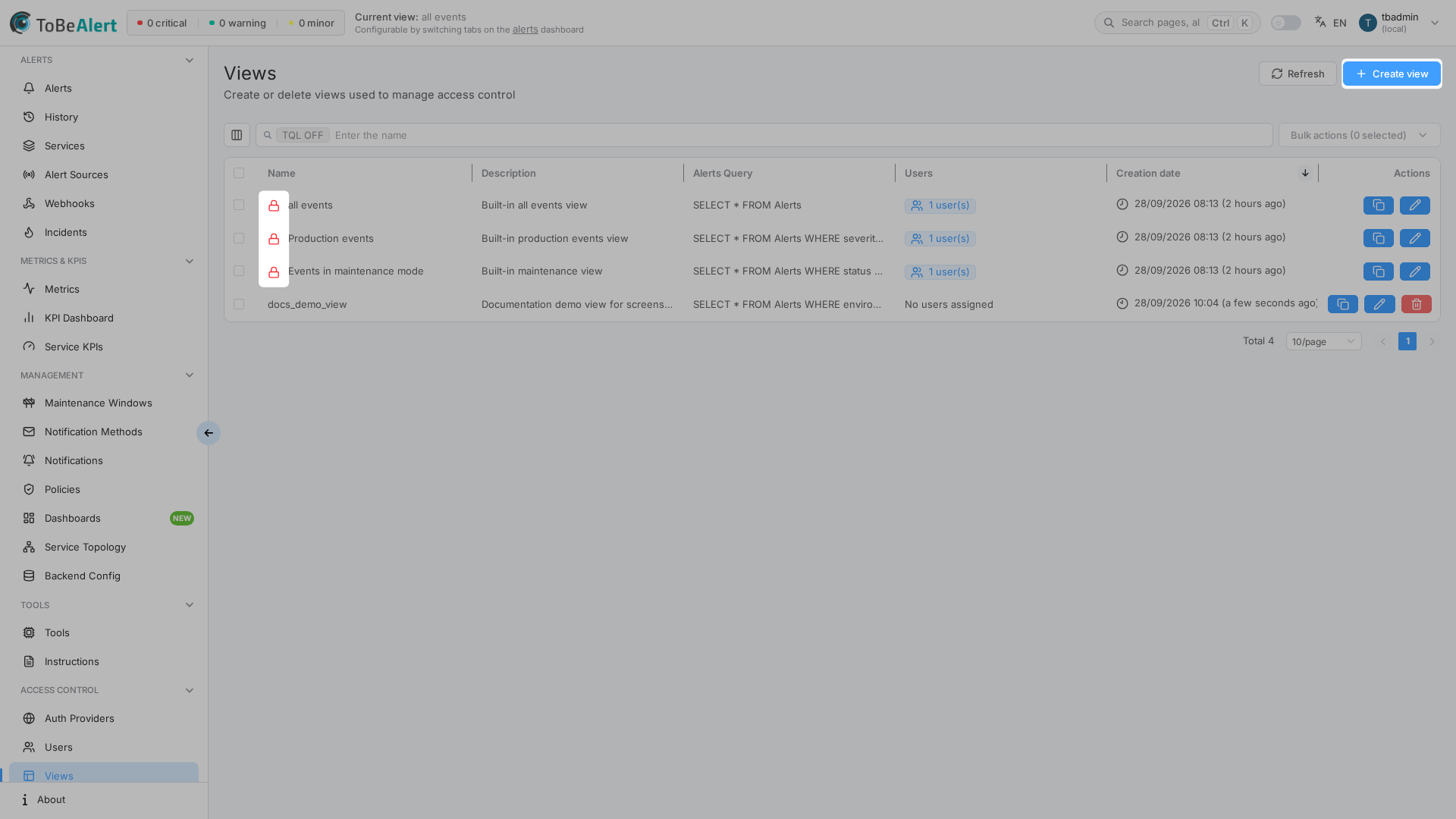Toggle the TQL OFF switch

coord(303,135)
